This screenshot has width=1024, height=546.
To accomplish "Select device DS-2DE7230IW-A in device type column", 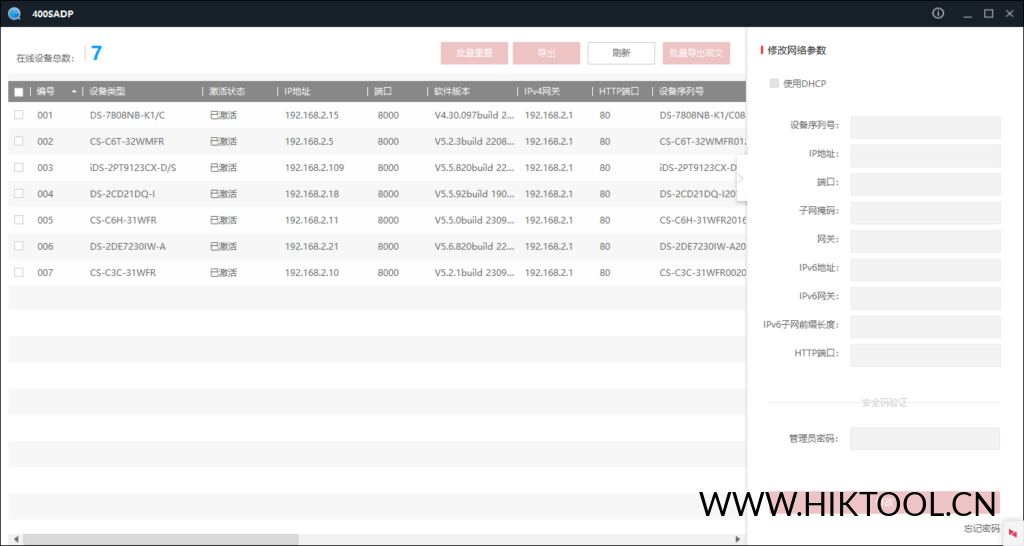I will (127, 246).
